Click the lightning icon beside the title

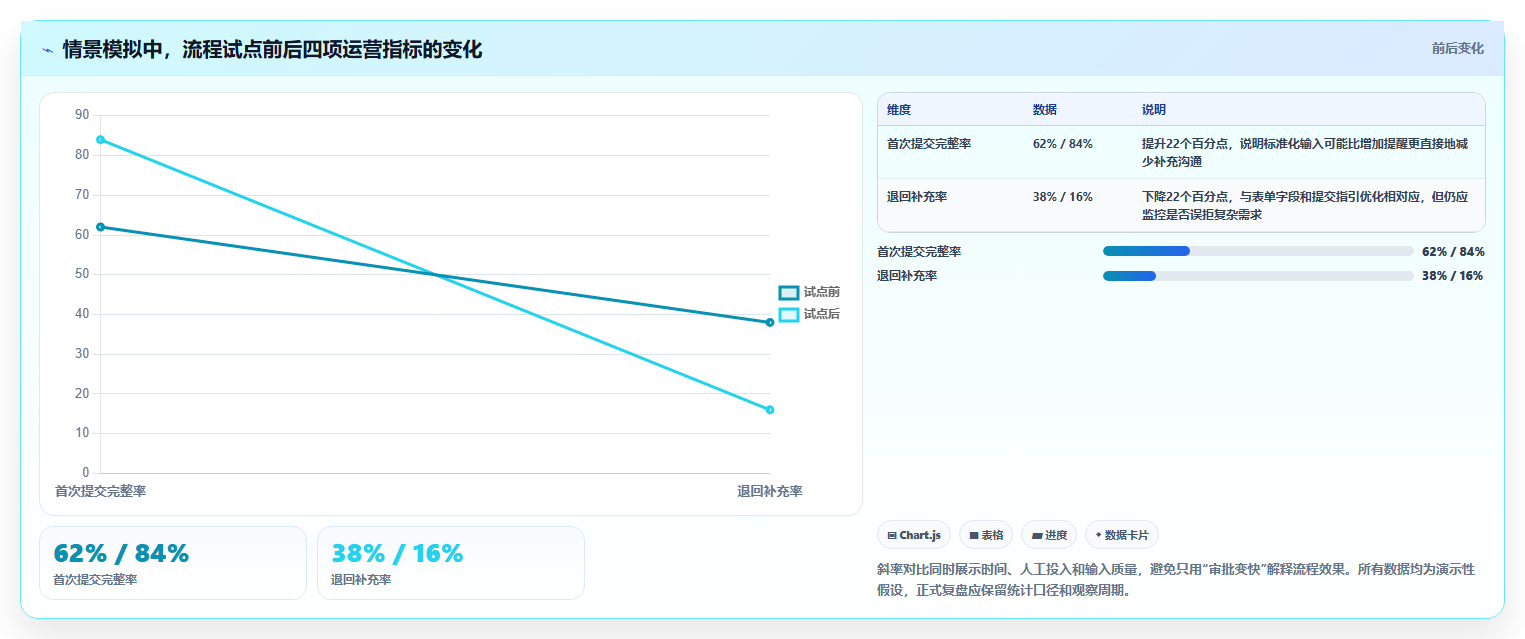tap(47, 49)
